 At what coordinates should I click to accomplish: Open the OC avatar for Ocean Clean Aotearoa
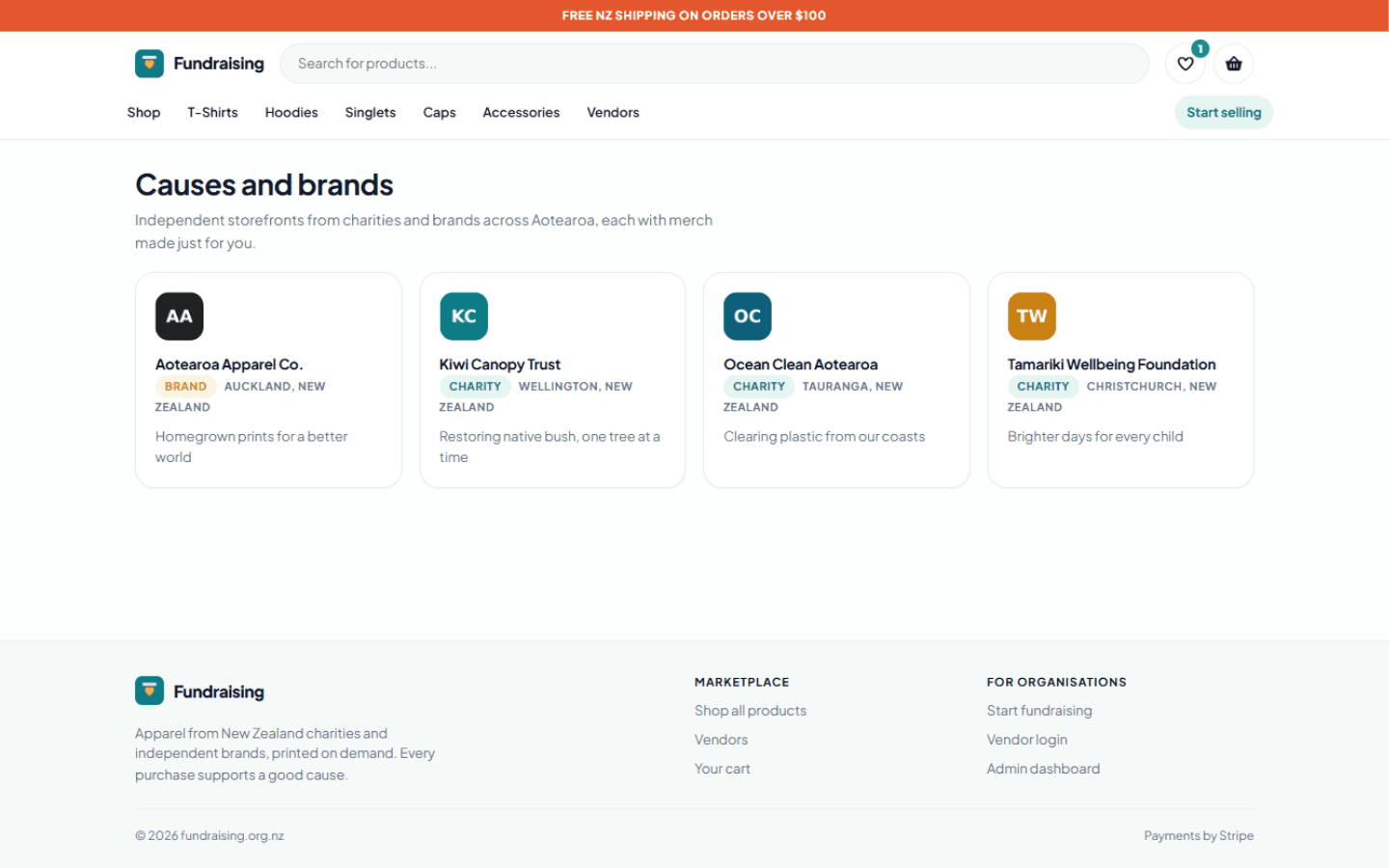(x=748, y=316)
